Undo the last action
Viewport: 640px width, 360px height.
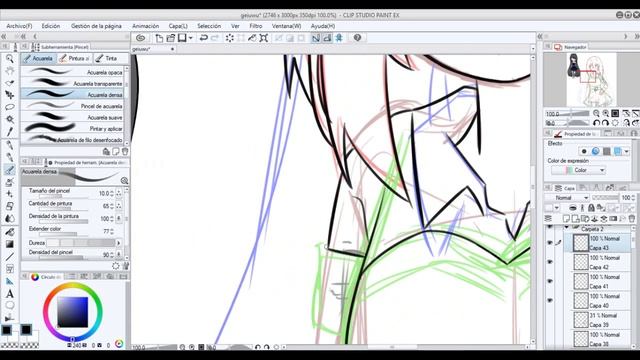point(203,38)
